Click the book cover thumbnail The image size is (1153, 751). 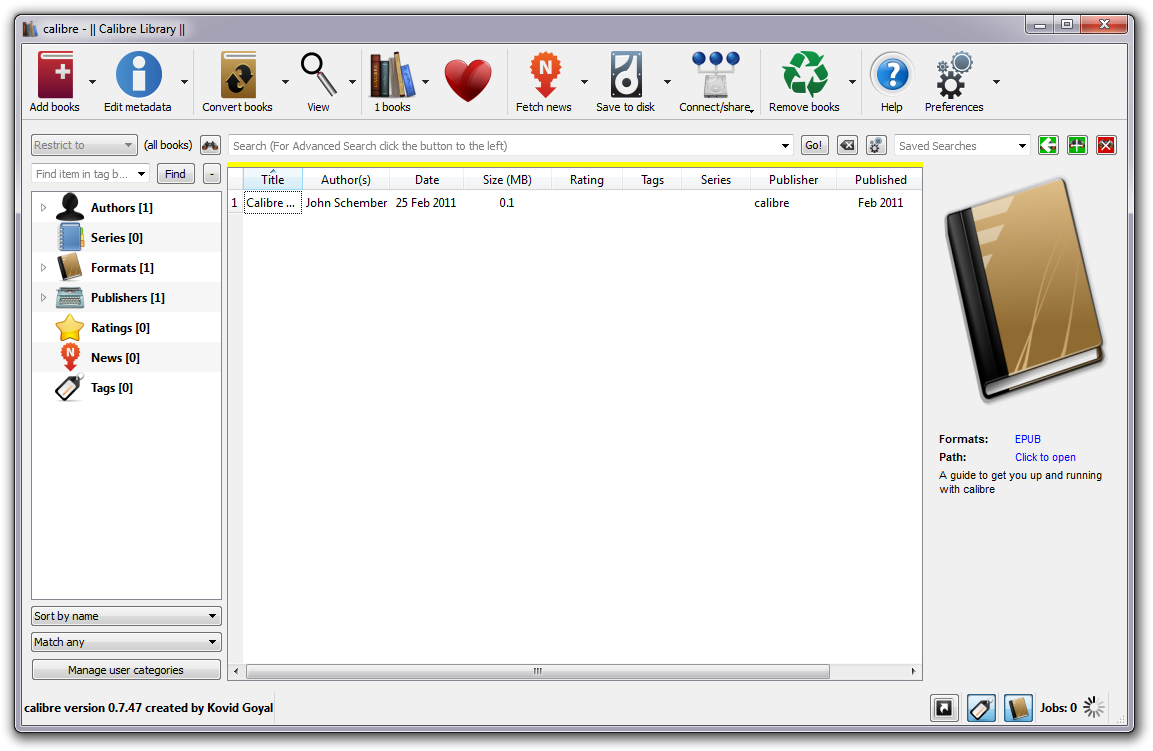coord(1026,290)
